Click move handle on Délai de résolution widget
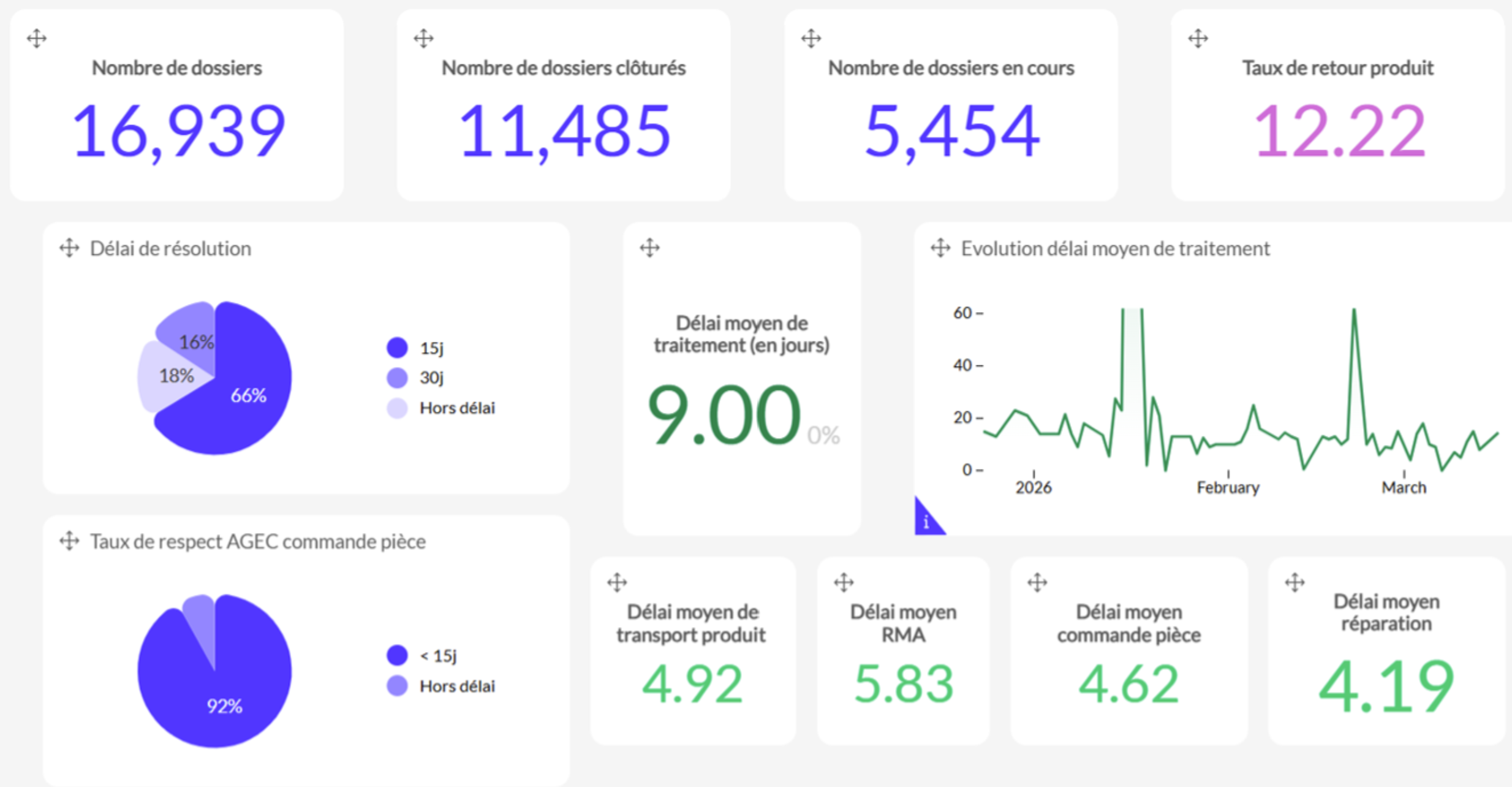Screen dimensions: 1512x787 pyautogui.click(x=69, y=248)
